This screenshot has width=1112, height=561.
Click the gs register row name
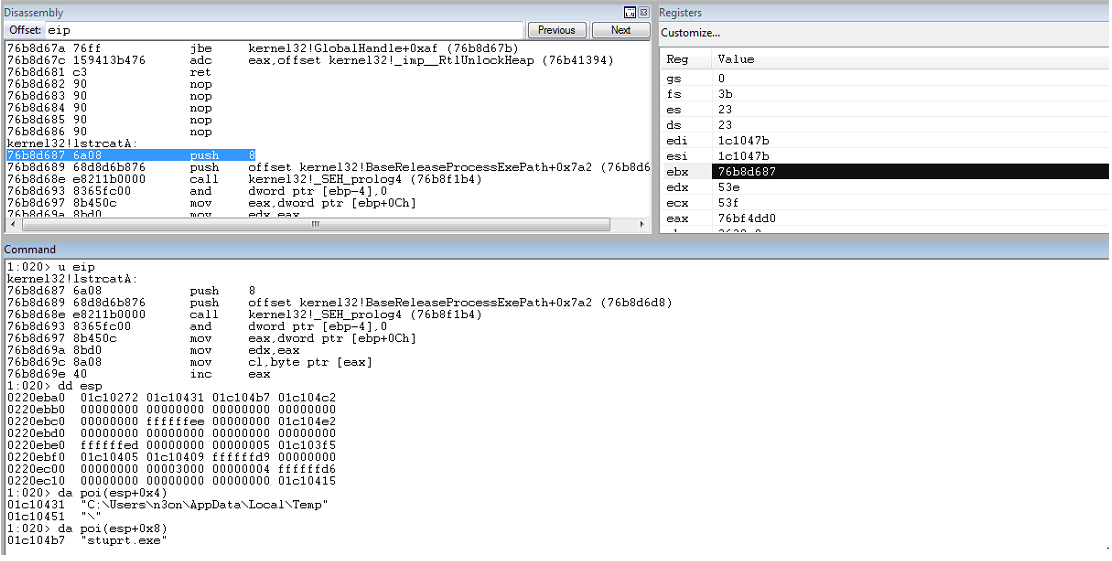(x=673, y=78)
